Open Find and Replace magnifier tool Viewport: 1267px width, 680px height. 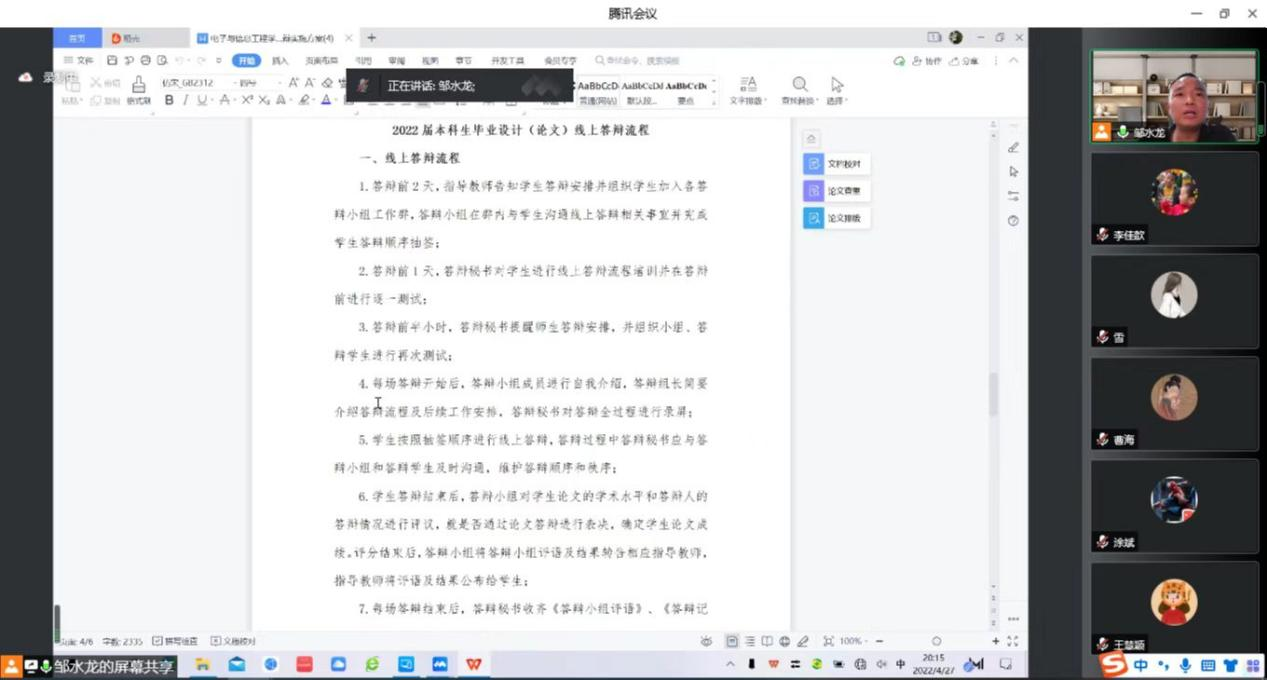[800, 89]
